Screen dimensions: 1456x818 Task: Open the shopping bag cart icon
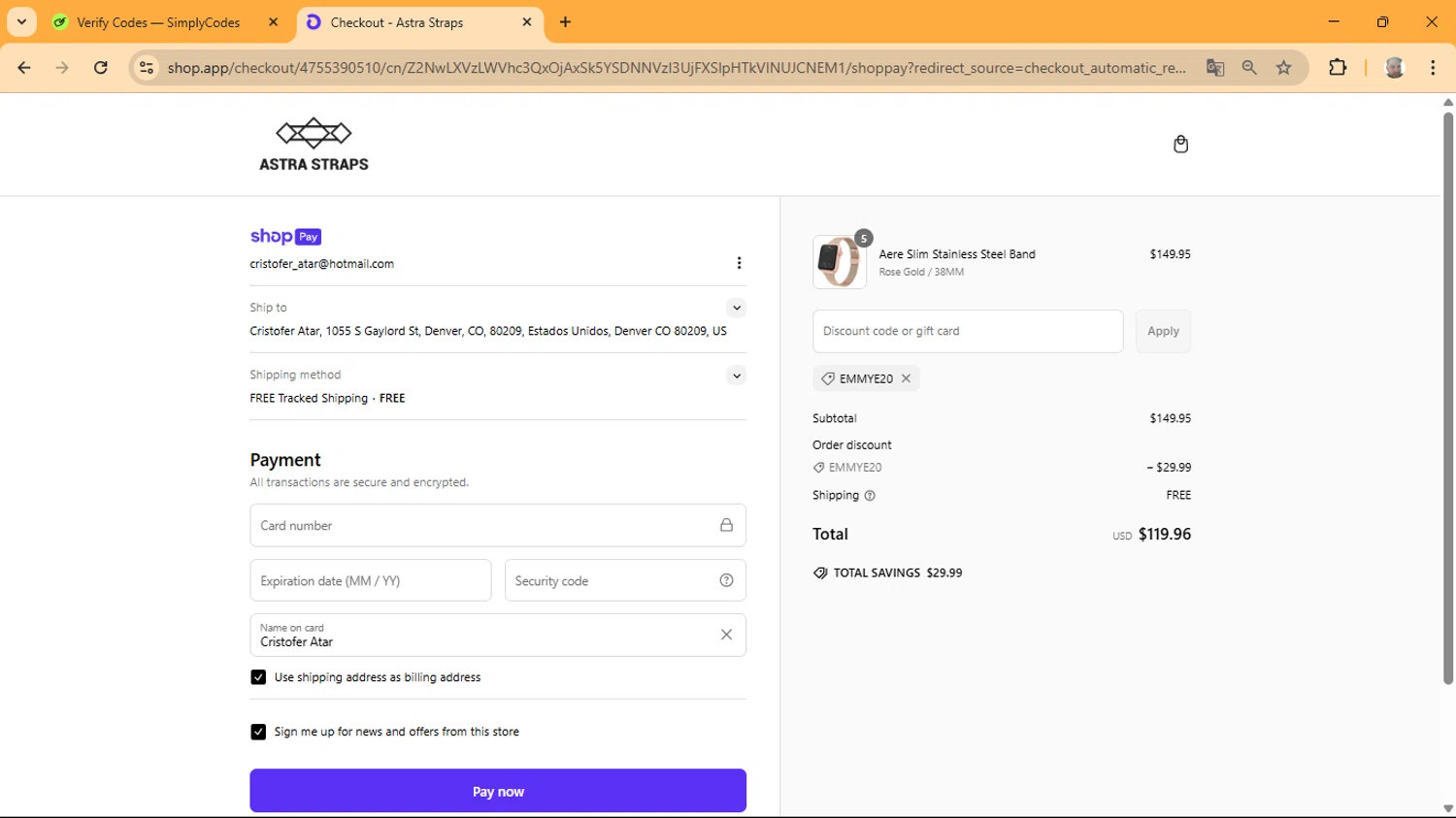[x=1180, y=144]
